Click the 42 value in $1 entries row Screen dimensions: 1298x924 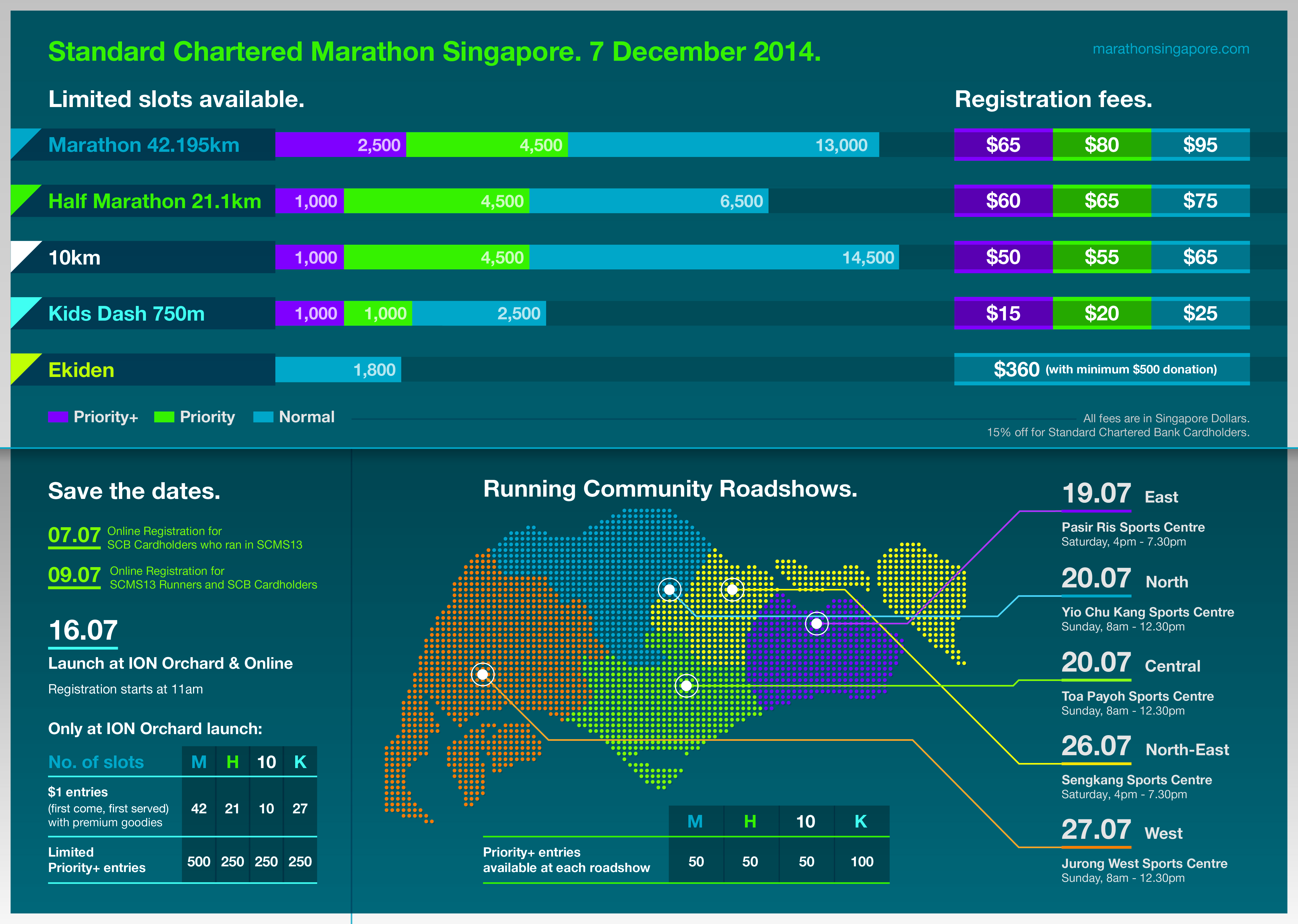(199, 808)
